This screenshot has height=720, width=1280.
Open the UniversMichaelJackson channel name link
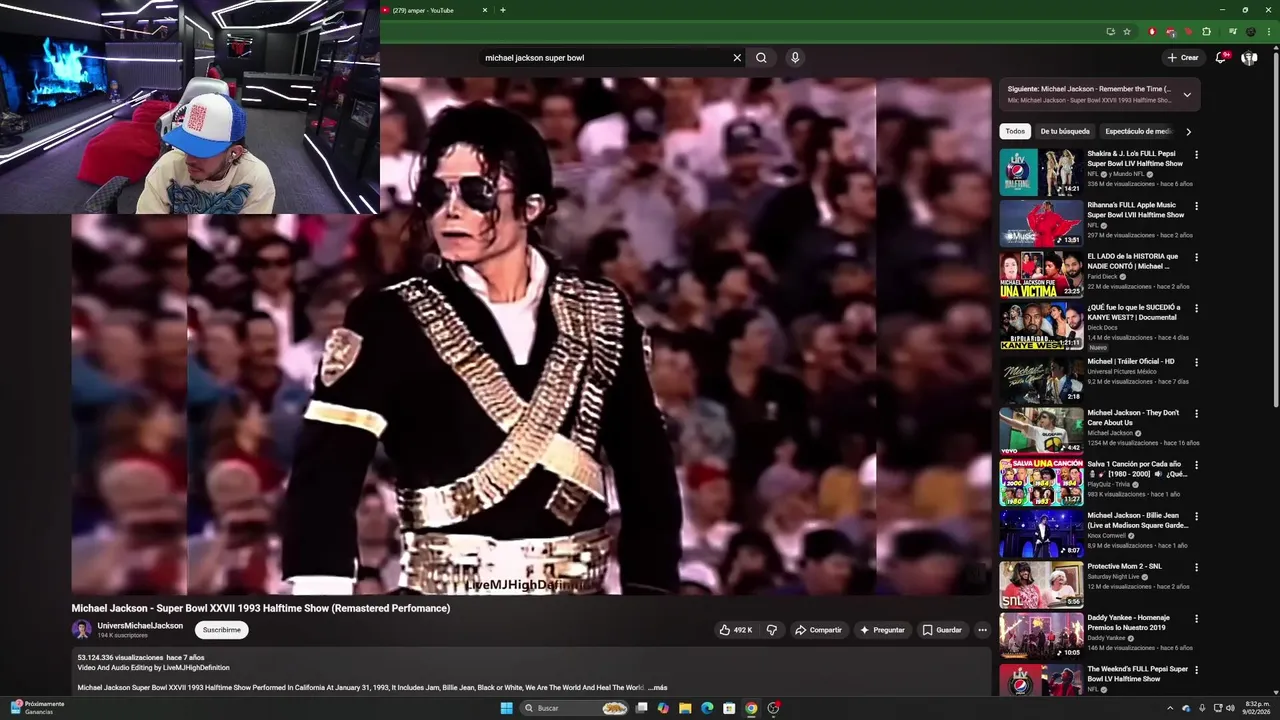coord(140,625)
